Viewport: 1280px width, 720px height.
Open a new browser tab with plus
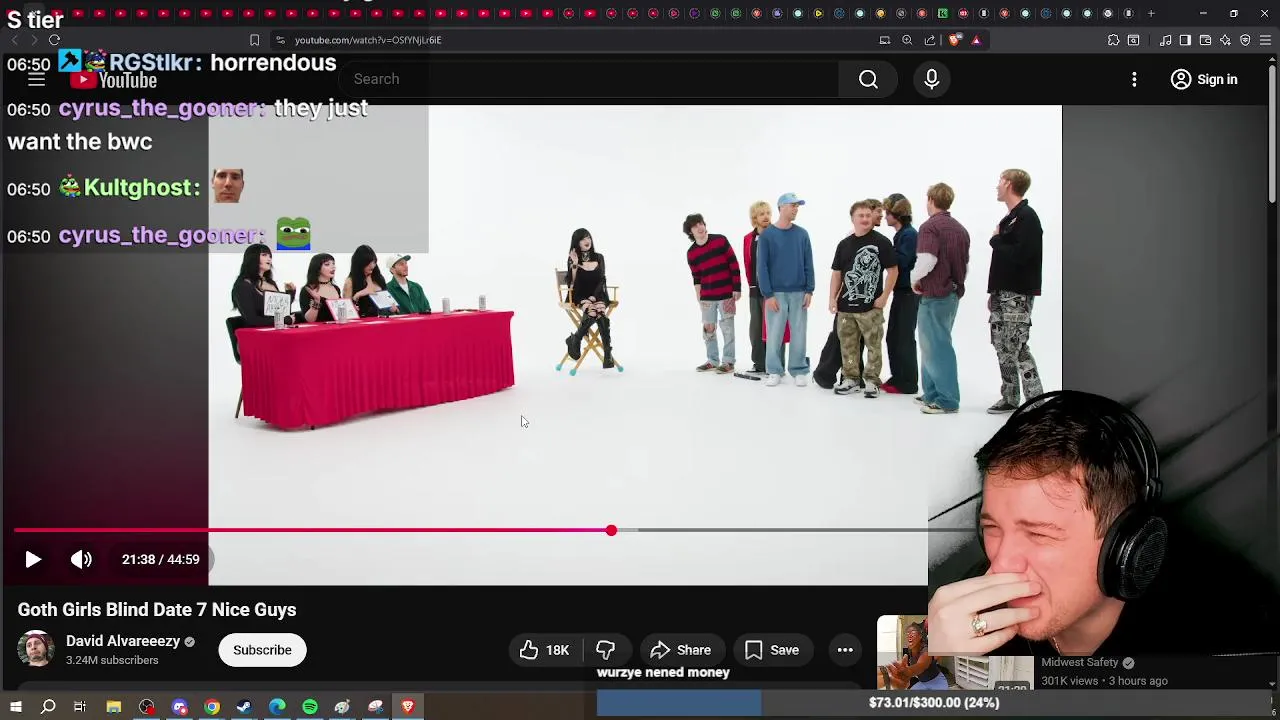[1151, 13]
